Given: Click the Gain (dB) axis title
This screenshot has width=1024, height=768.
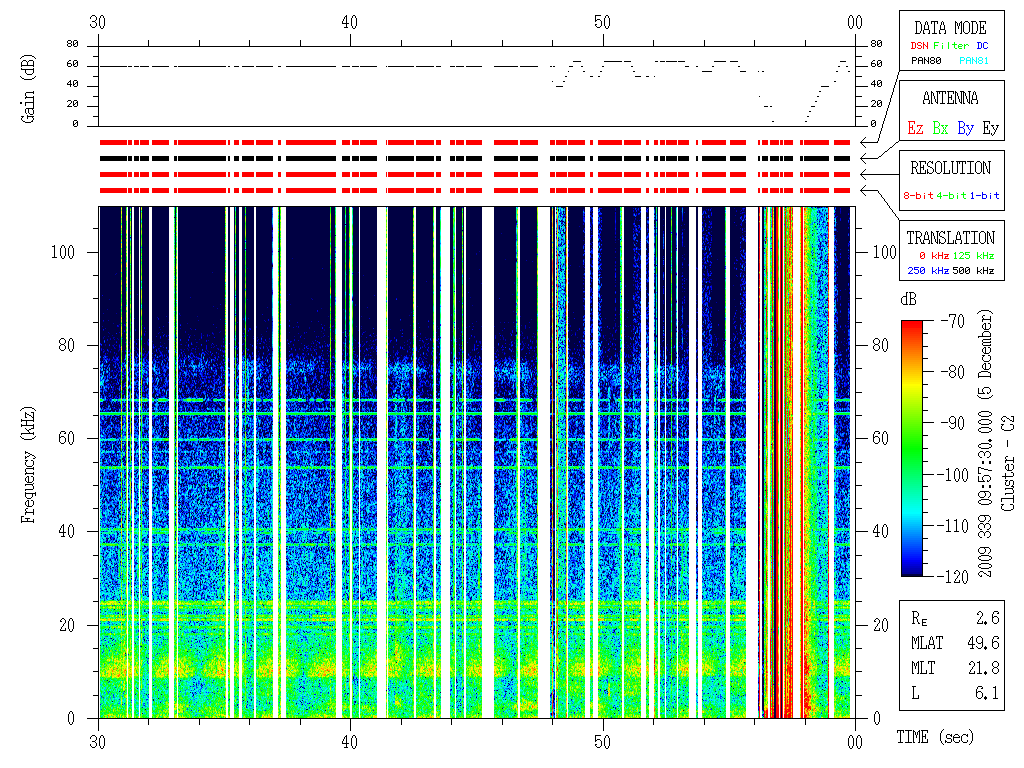Looking at the screenshot, I should pyautogui.click(x=29, y=86).
